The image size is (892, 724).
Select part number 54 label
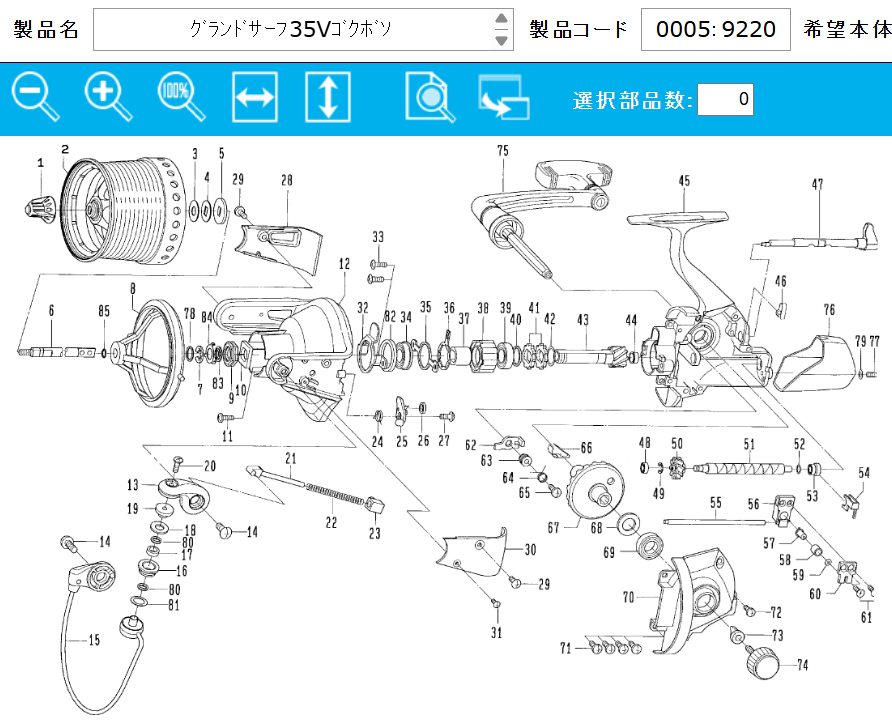[x=864, y=472]
